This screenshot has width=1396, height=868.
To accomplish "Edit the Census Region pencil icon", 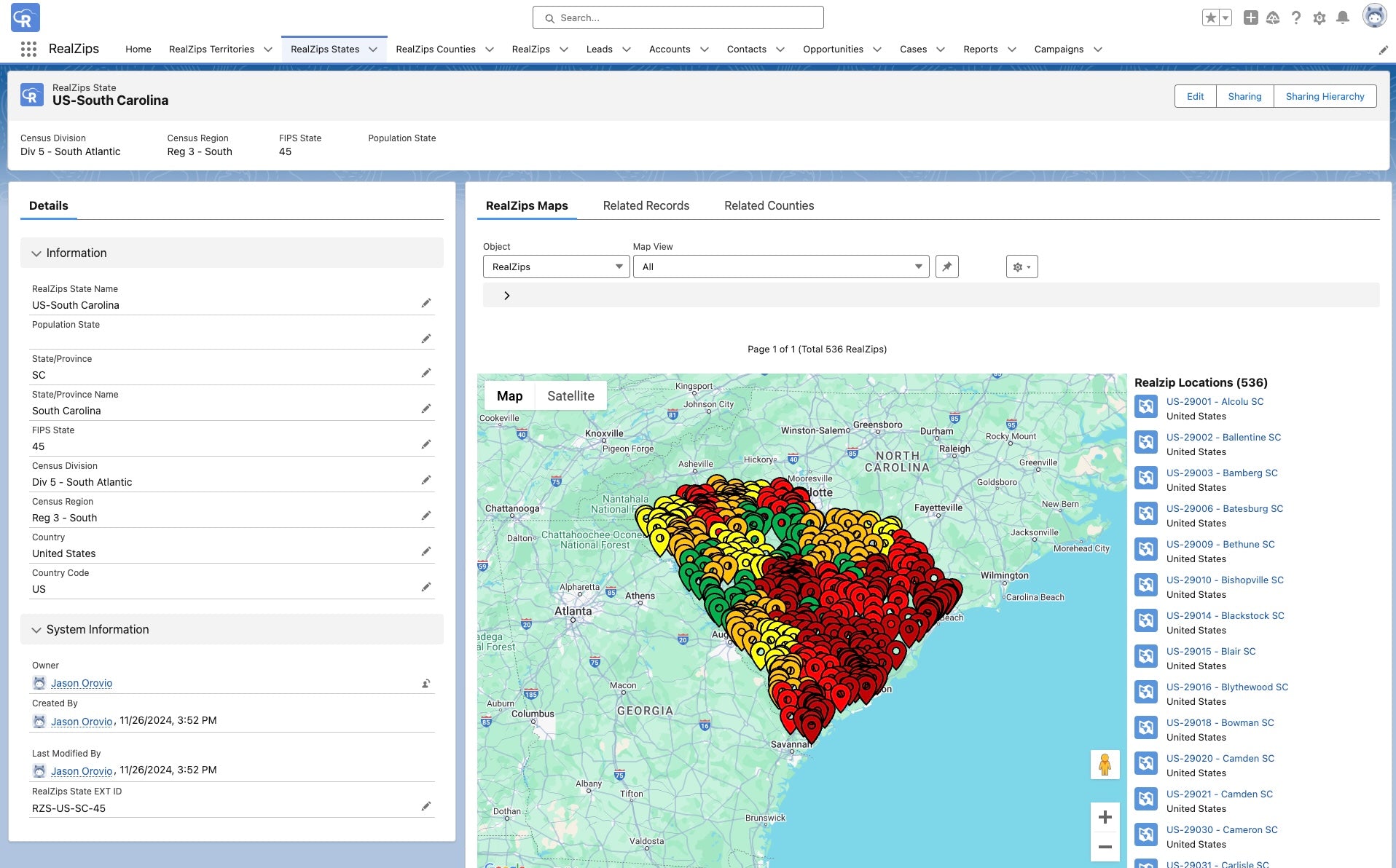I will (426, 516).
